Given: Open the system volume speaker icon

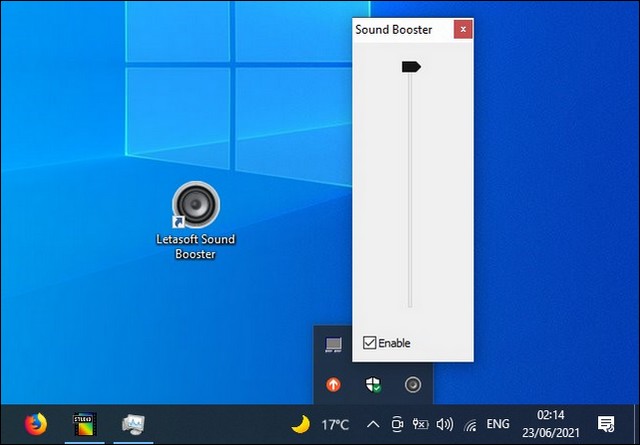Looking at the screenshot, I should tap(444, 425).
